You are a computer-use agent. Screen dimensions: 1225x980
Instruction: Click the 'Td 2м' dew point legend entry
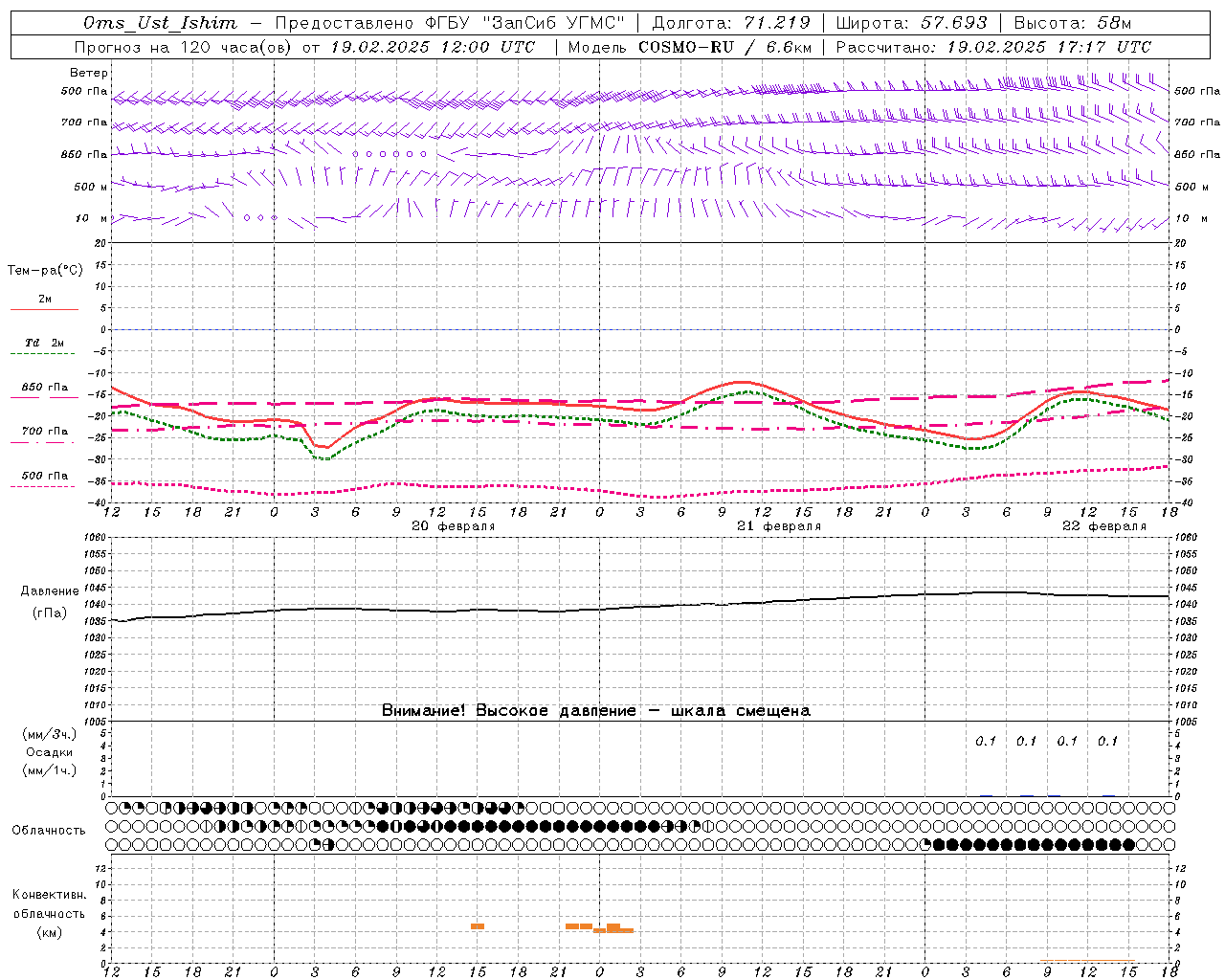(44, 343)
